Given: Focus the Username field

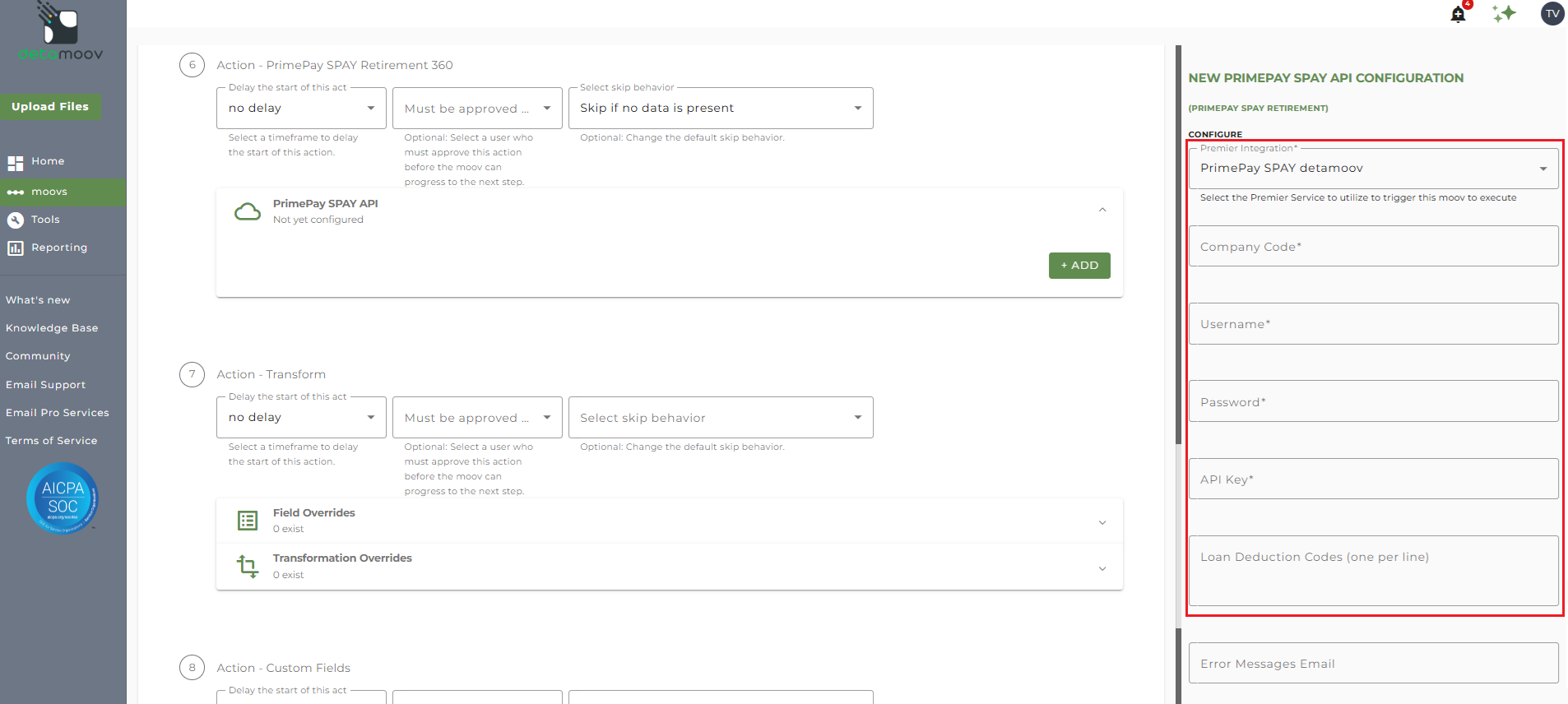Looking at the screenshot, I should (x=1373, y=324).
